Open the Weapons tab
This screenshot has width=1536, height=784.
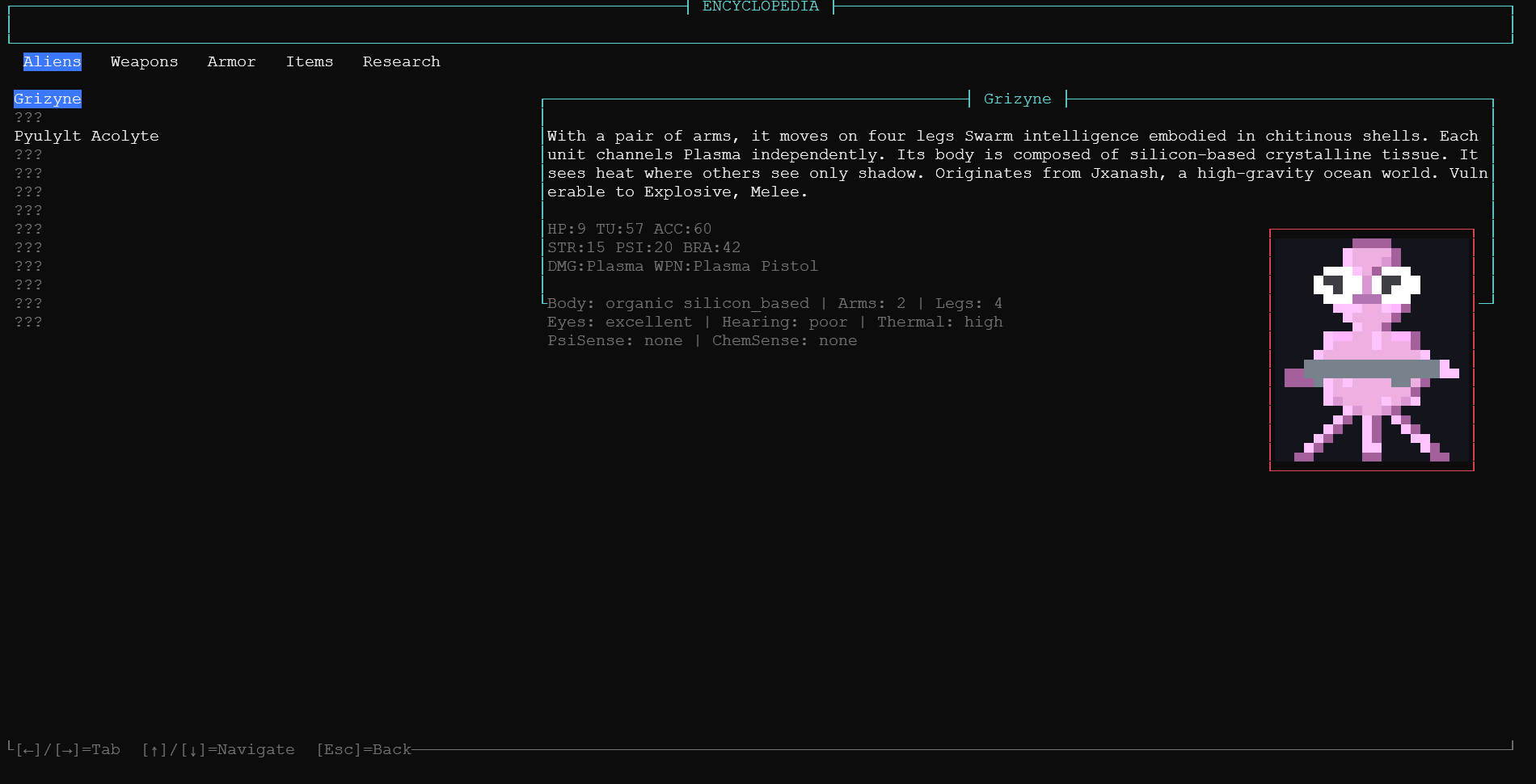pos(144,61)
